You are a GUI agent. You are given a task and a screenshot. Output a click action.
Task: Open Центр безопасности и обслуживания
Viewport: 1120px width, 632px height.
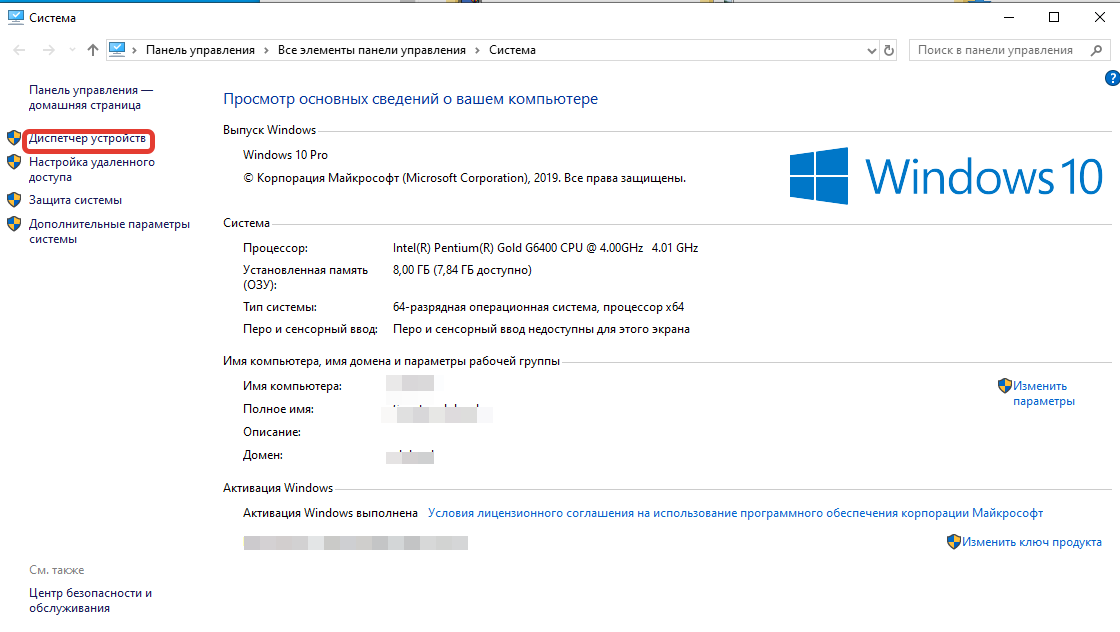[x=90, y=601]
